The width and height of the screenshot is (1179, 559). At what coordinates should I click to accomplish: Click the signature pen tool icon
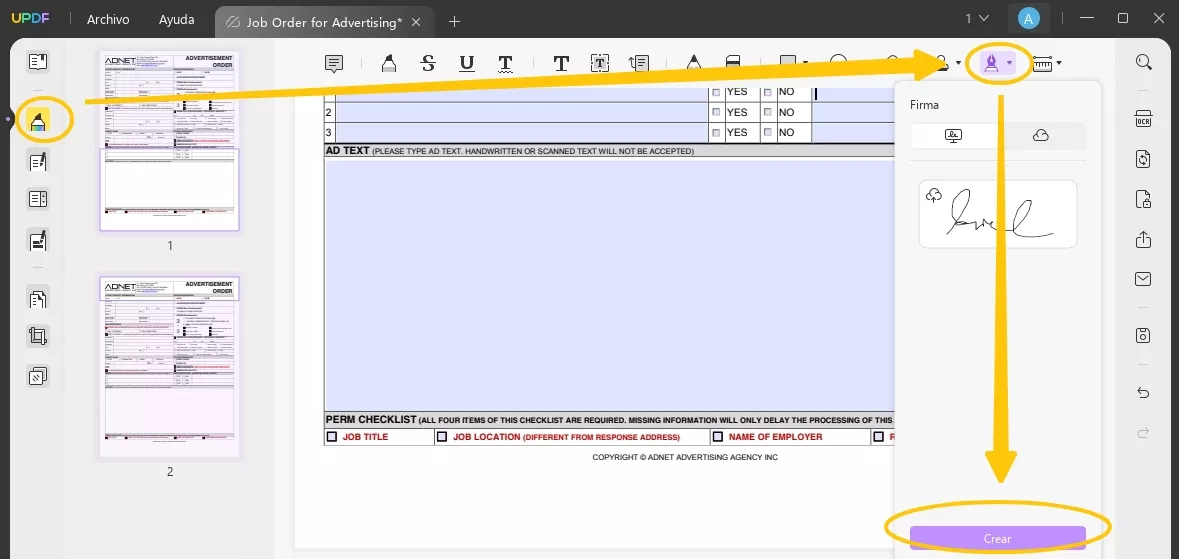pos(992,63)
